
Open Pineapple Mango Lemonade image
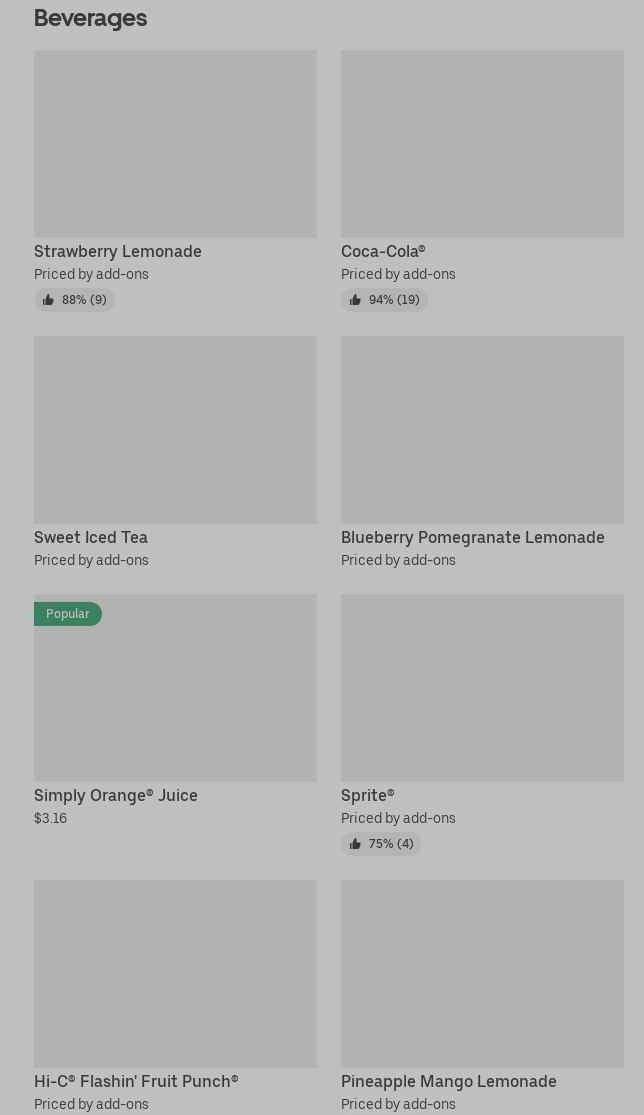pos(482,974)
